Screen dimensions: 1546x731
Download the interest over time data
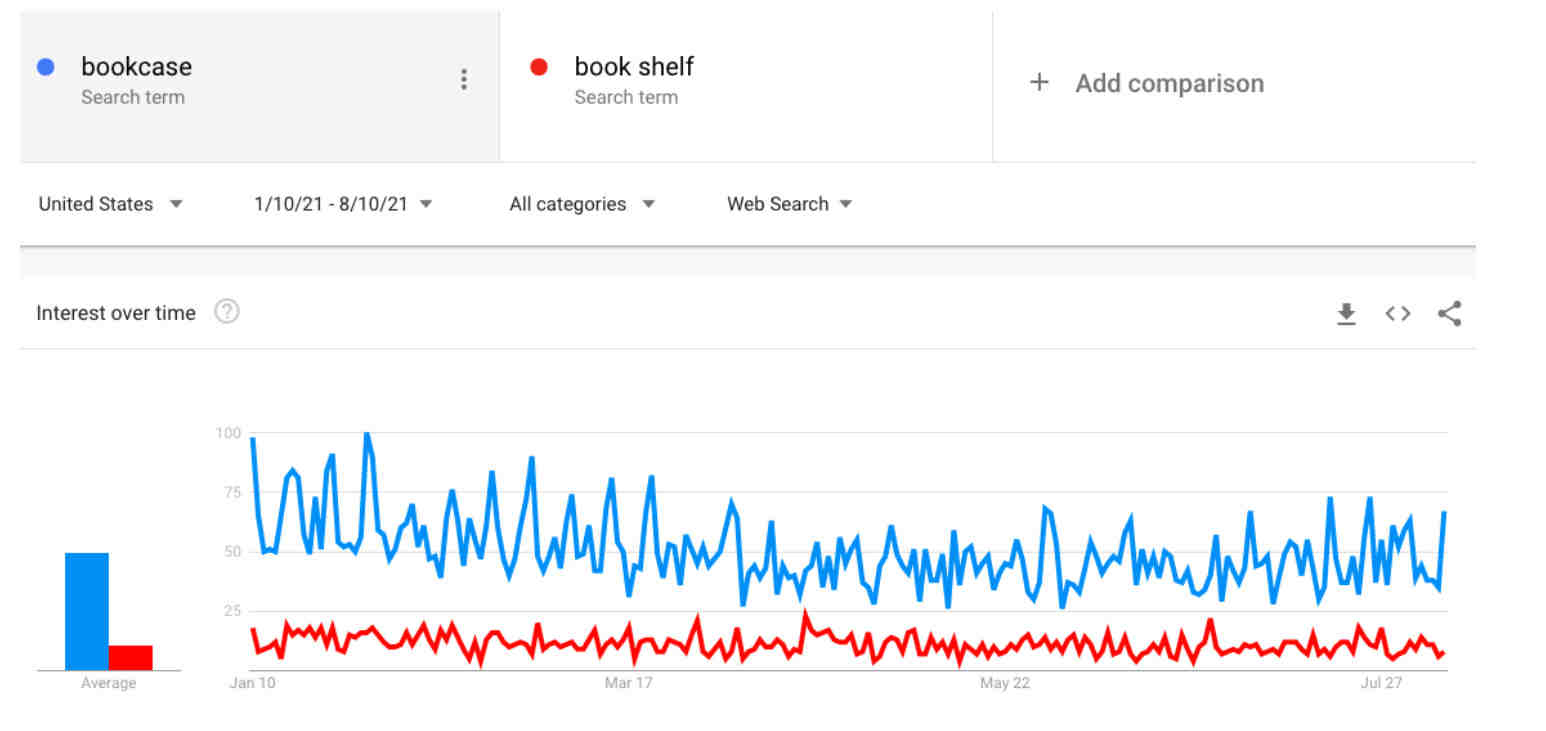pyautogui.click(x=1346, y=314)
